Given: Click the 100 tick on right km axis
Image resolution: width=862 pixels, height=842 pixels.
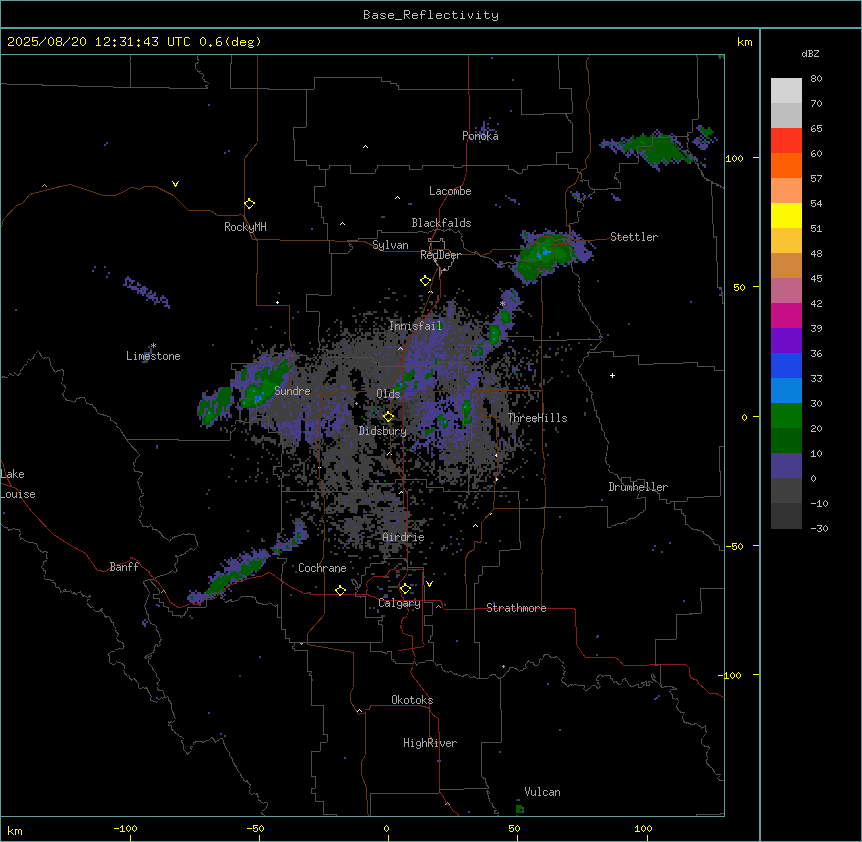Looking at the screenshot, I should click(734, 158).
